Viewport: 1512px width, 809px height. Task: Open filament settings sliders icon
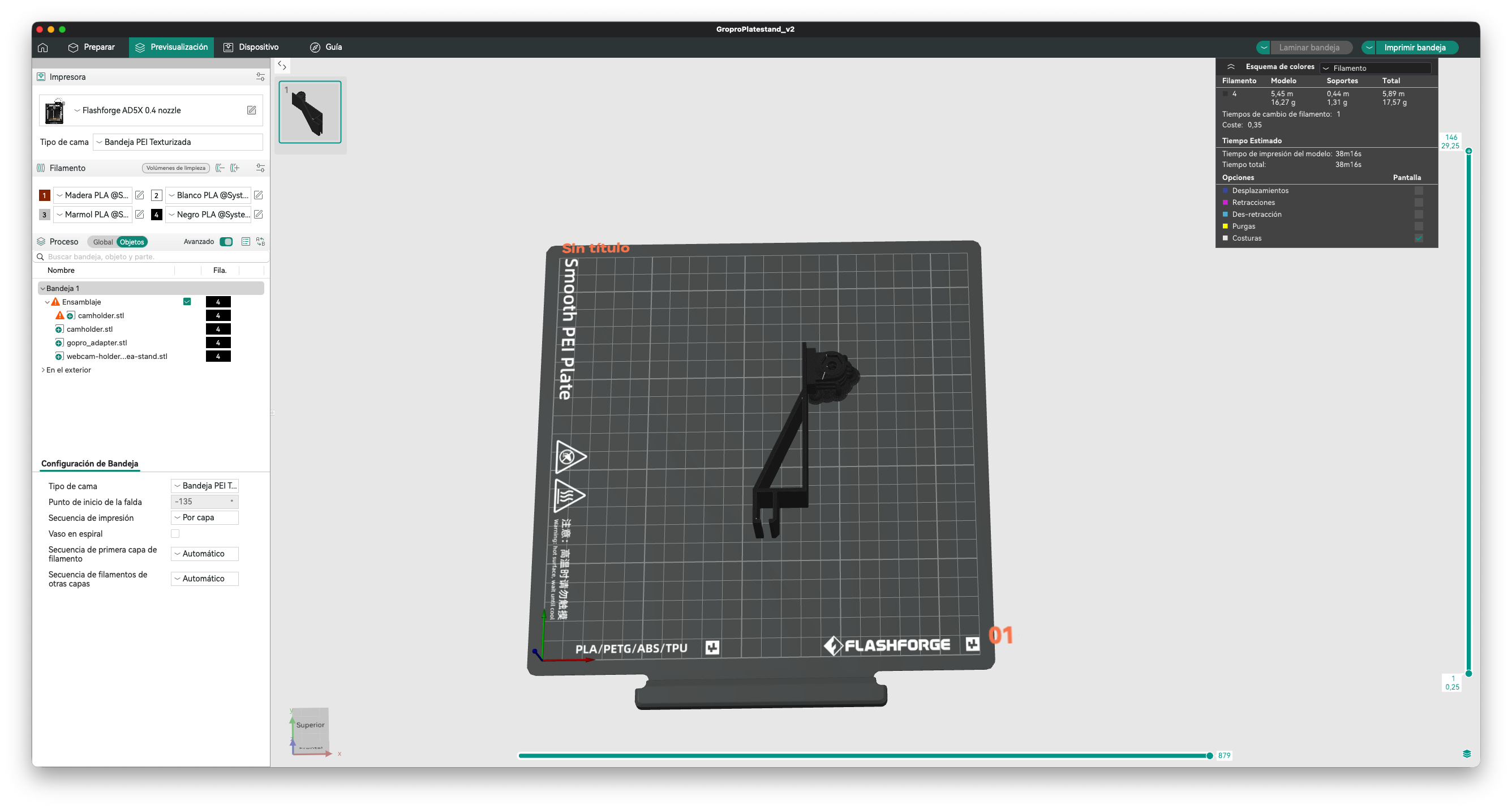point(261,168)
